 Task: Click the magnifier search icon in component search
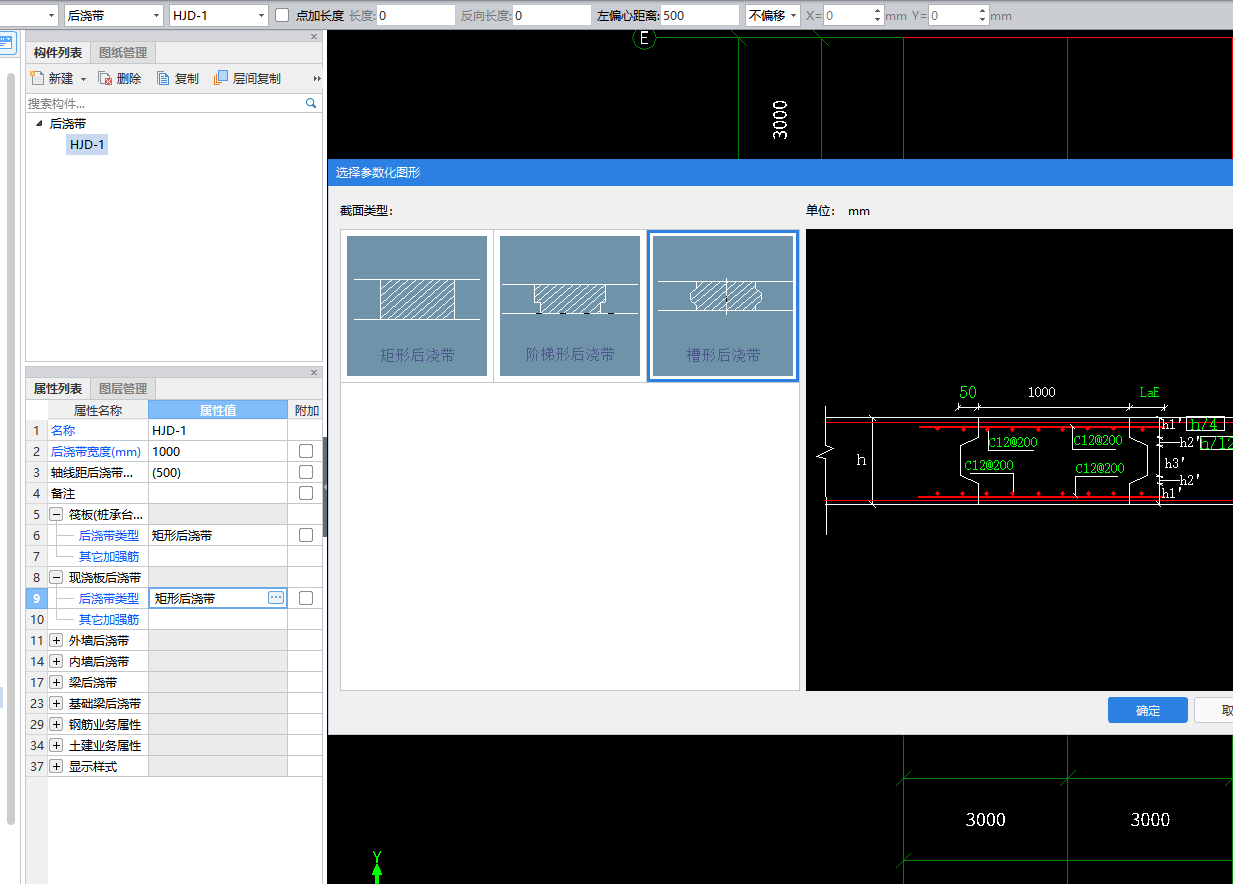[x=311, y=103]
